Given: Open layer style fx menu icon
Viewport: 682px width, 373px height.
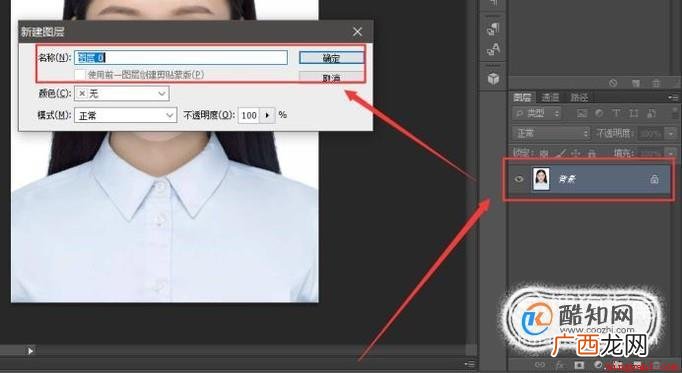Looking at the screenshot, I should point(560,365).
